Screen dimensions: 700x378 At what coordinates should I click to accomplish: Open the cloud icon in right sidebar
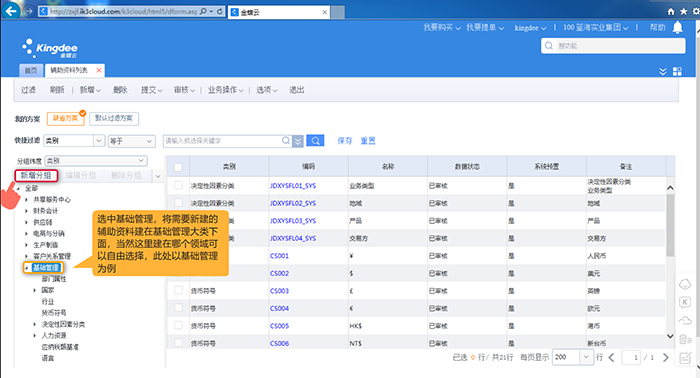[685, 320]
